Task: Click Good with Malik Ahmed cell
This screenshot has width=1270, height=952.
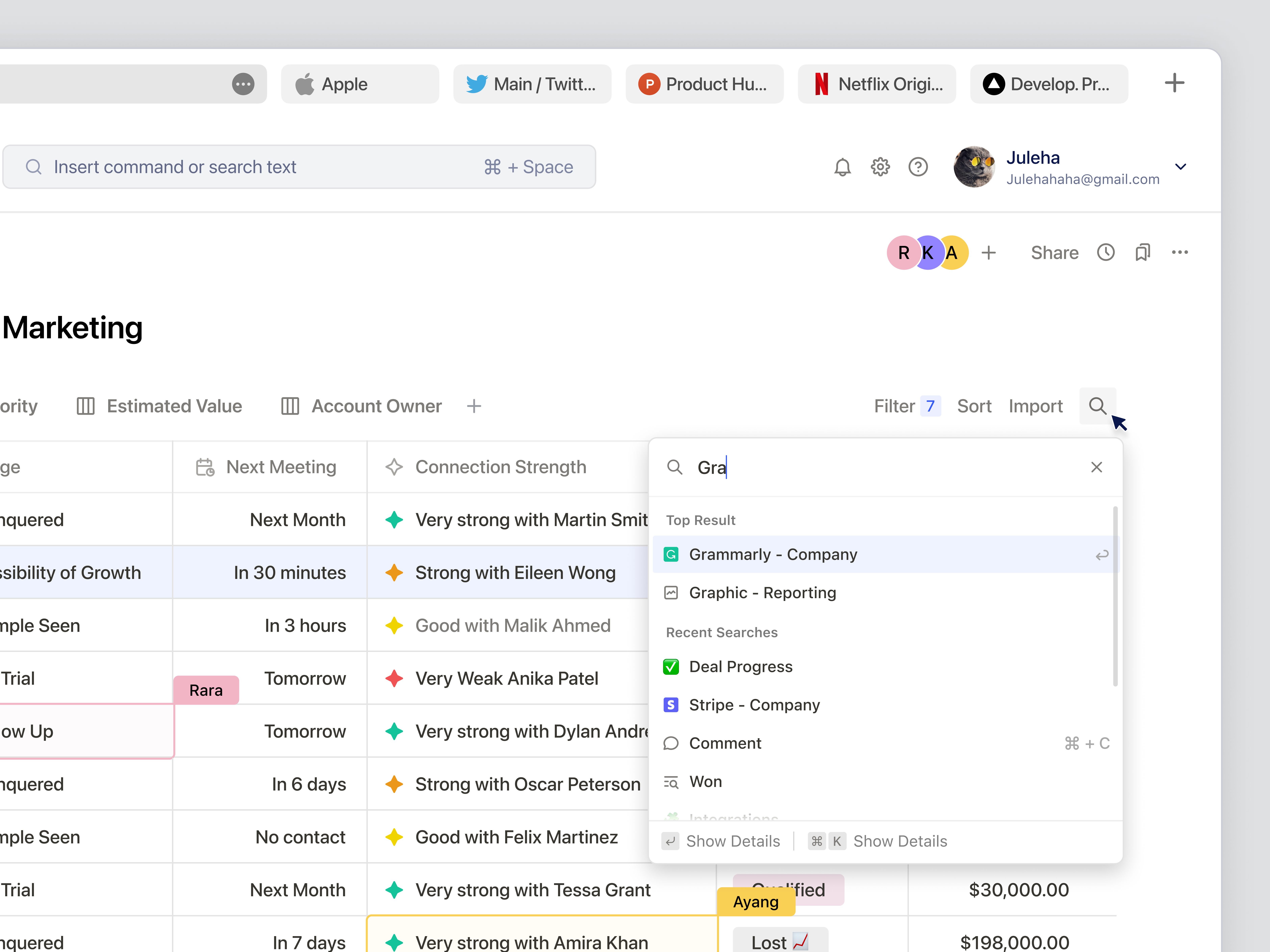Action: tap(508, 626)
